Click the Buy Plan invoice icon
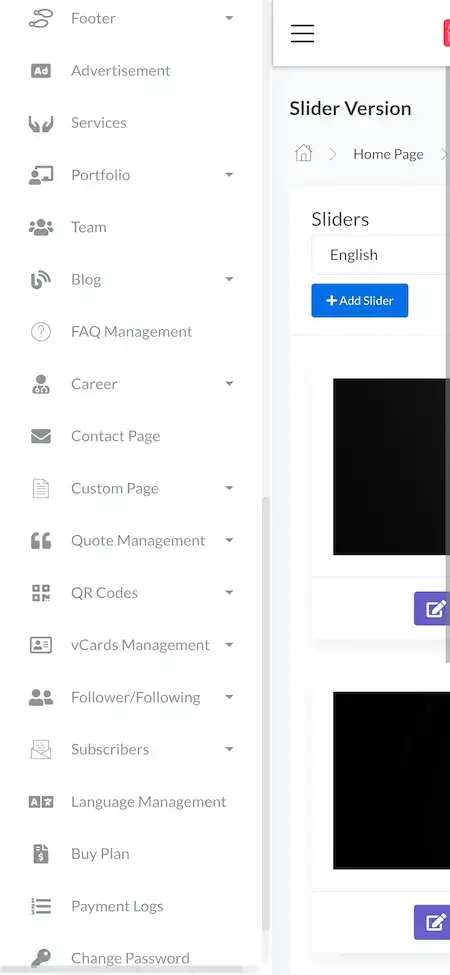The width and height of the screenshot is (450, 975). tap(41, 854)
